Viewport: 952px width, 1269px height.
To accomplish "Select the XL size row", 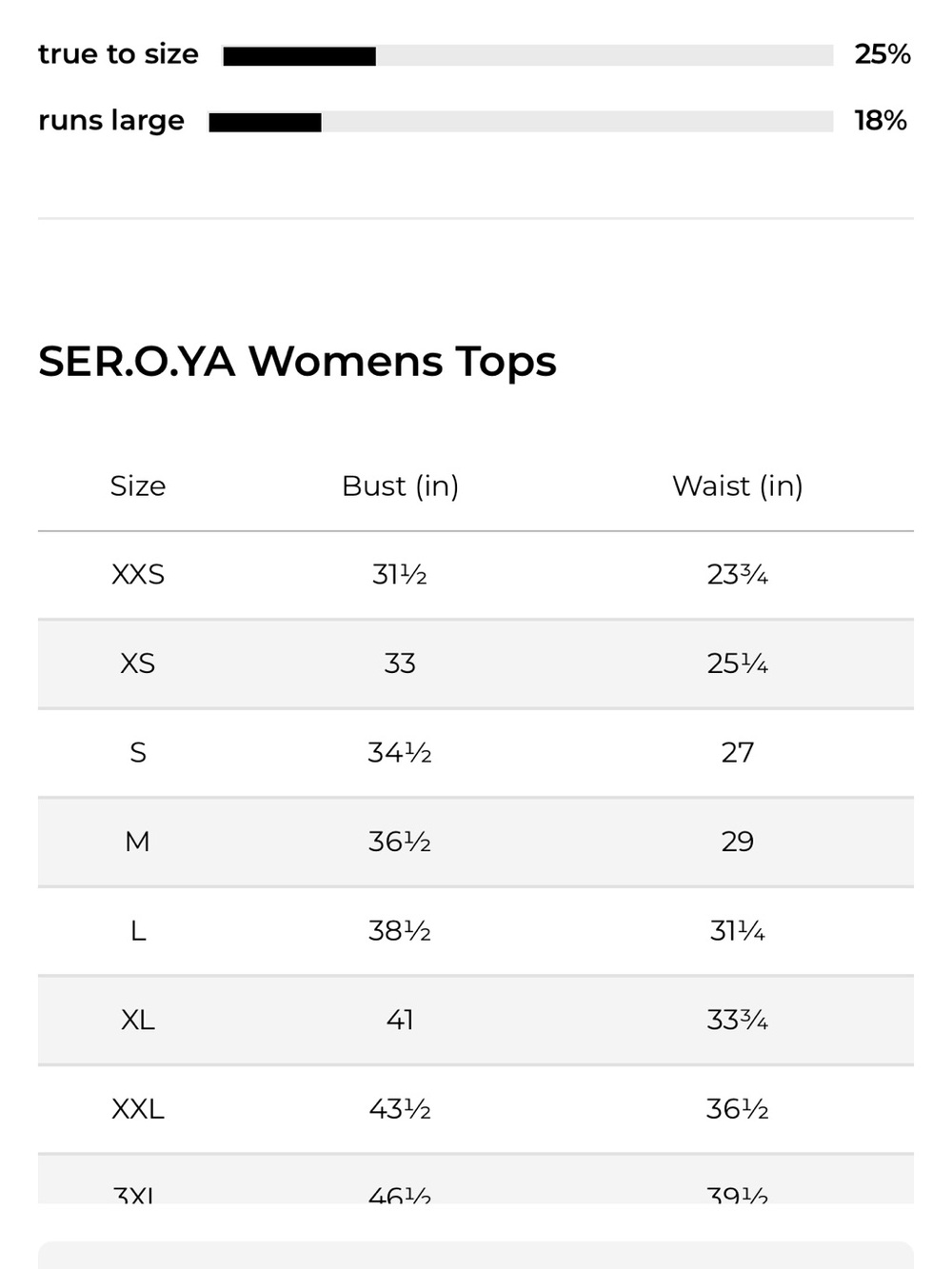I will coord(476,1020).
